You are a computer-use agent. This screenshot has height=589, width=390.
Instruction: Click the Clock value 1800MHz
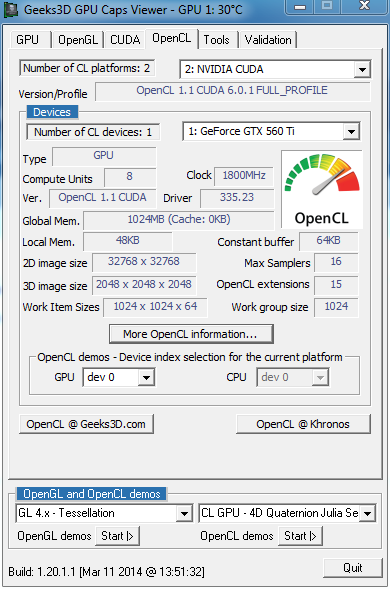(243, 177)
